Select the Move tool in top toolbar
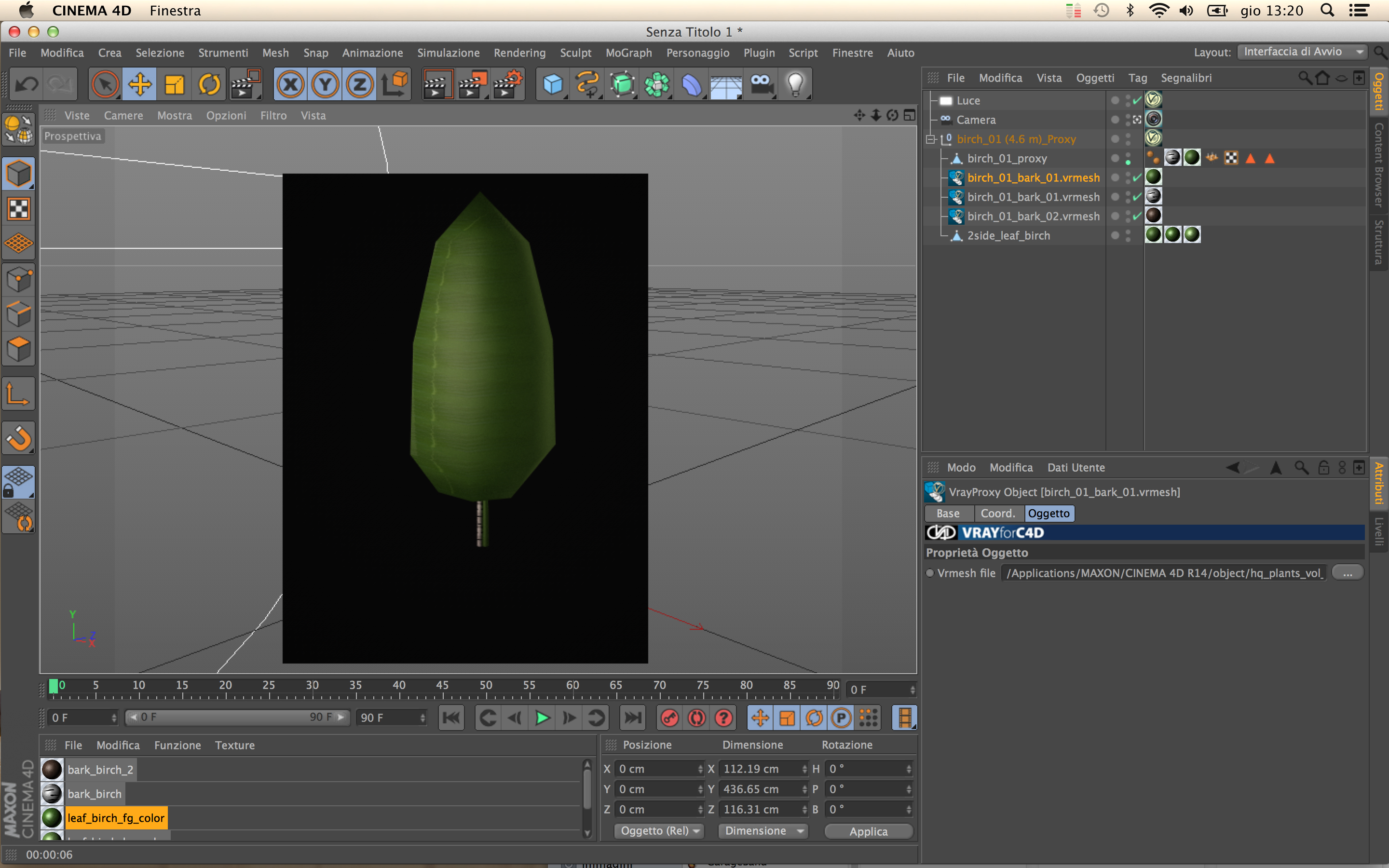This screenshot has height=868, width=1389. [x=139, y=85]
